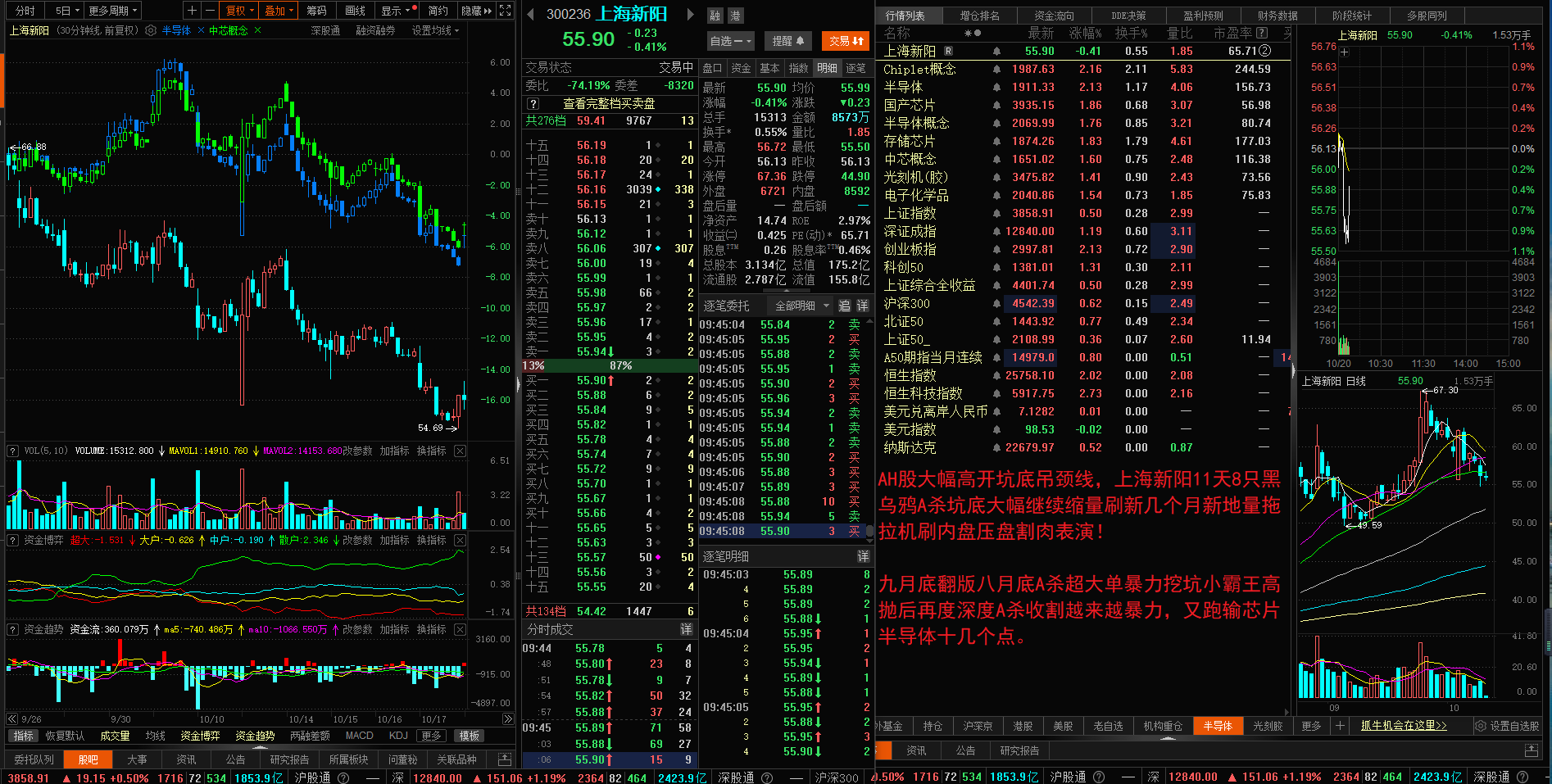1552x784 pixels.
Task: Click 画线 drawing tools button
Action: pos(356,11)
